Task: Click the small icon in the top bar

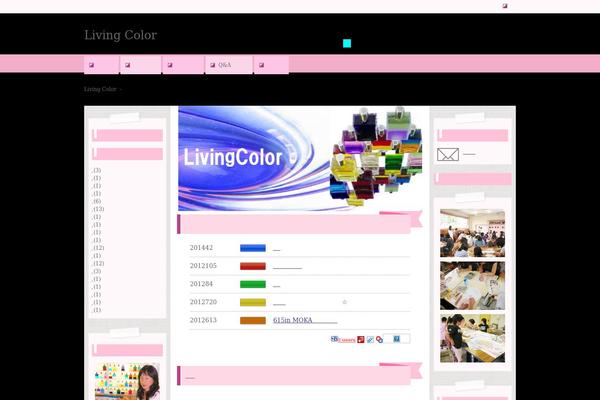Action: (x=505, y=6)
